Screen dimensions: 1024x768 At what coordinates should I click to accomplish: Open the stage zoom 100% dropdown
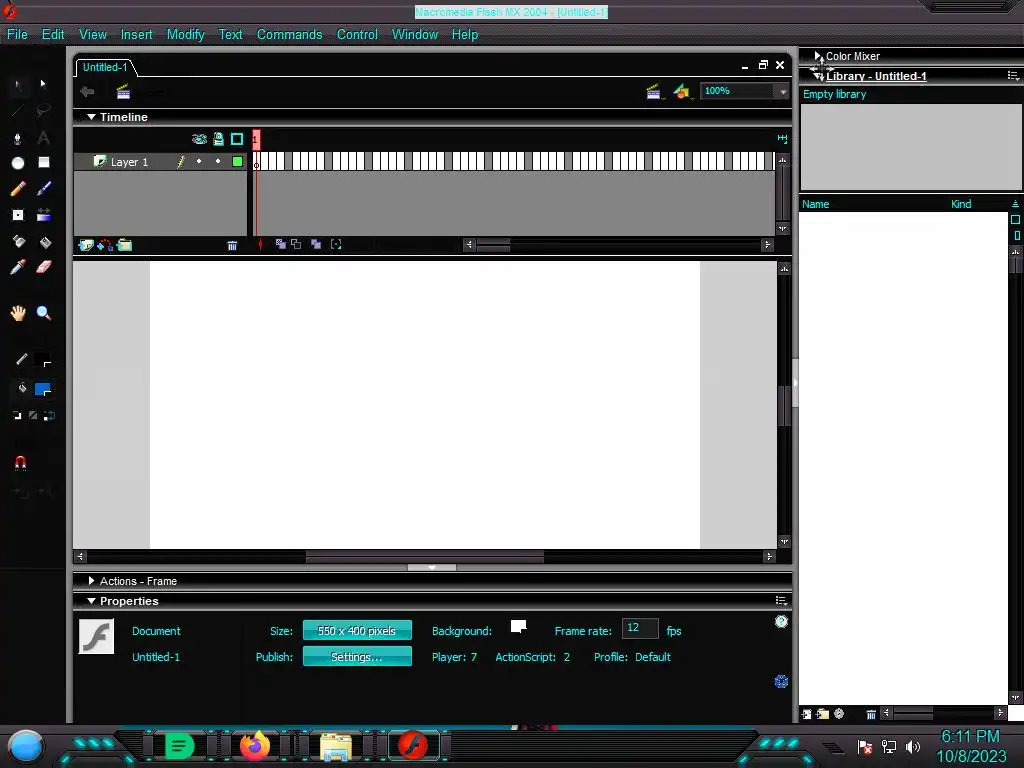[x=782, y=91]
